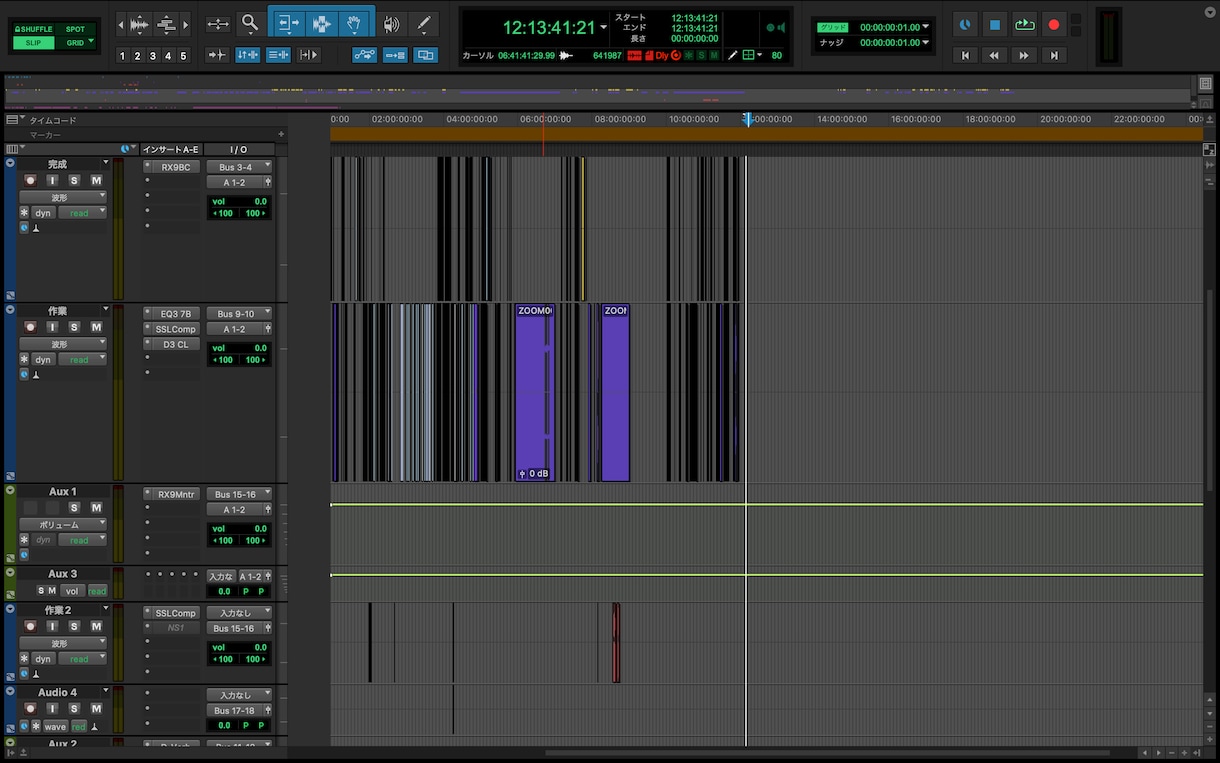Record-enable the 作業2 track

[30, 626]
